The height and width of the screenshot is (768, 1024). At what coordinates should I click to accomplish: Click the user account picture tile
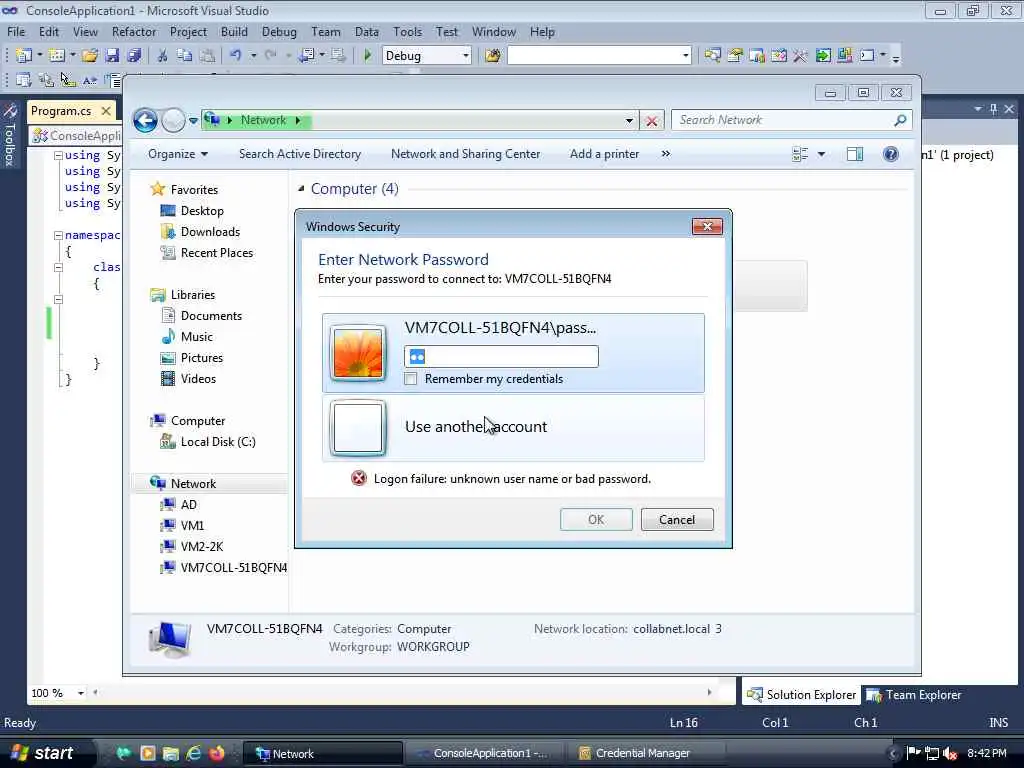(x=358, y=353)
